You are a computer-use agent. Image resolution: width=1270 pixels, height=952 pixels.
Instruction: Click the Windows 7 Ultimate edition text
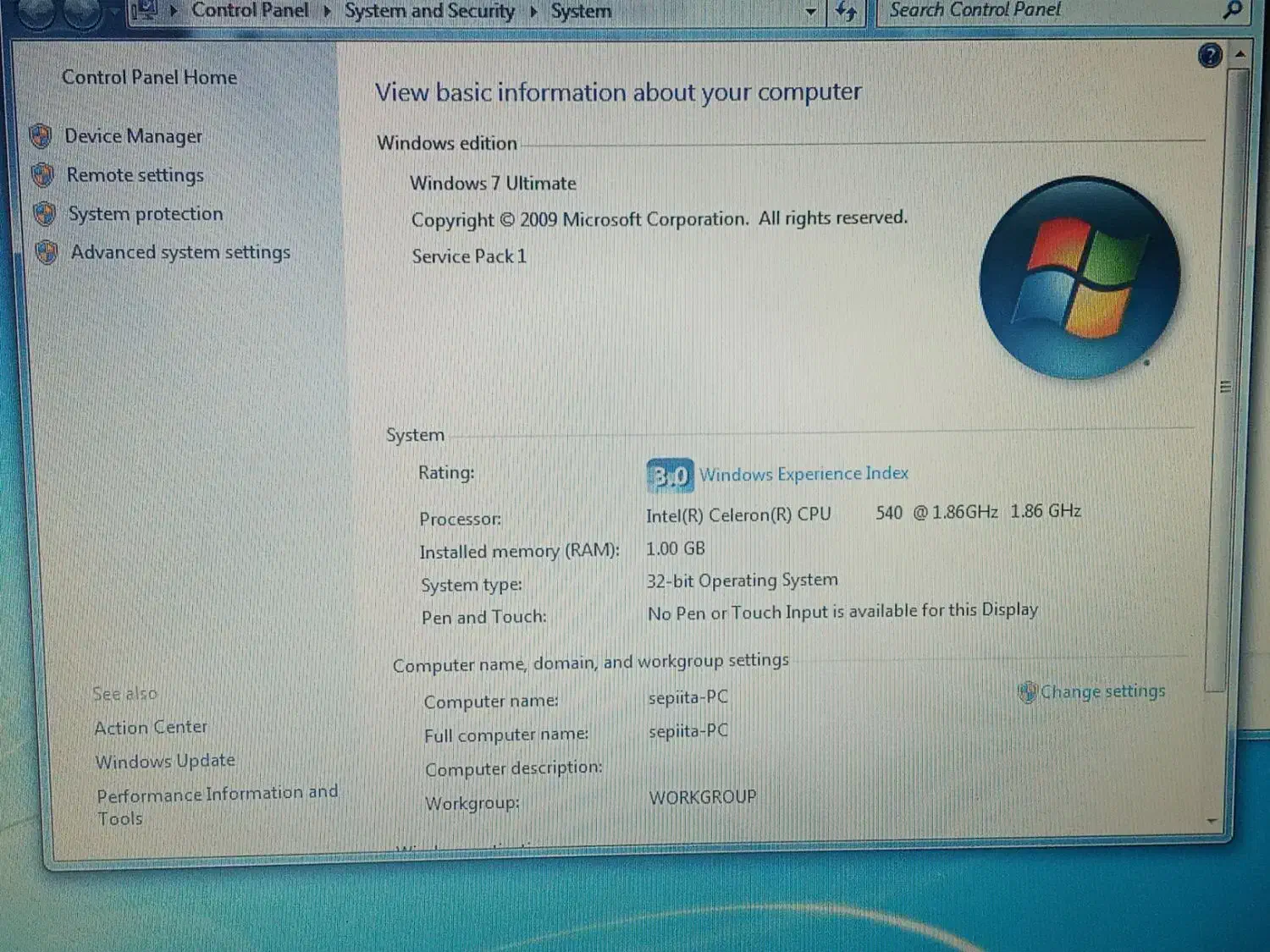(493, 183)
